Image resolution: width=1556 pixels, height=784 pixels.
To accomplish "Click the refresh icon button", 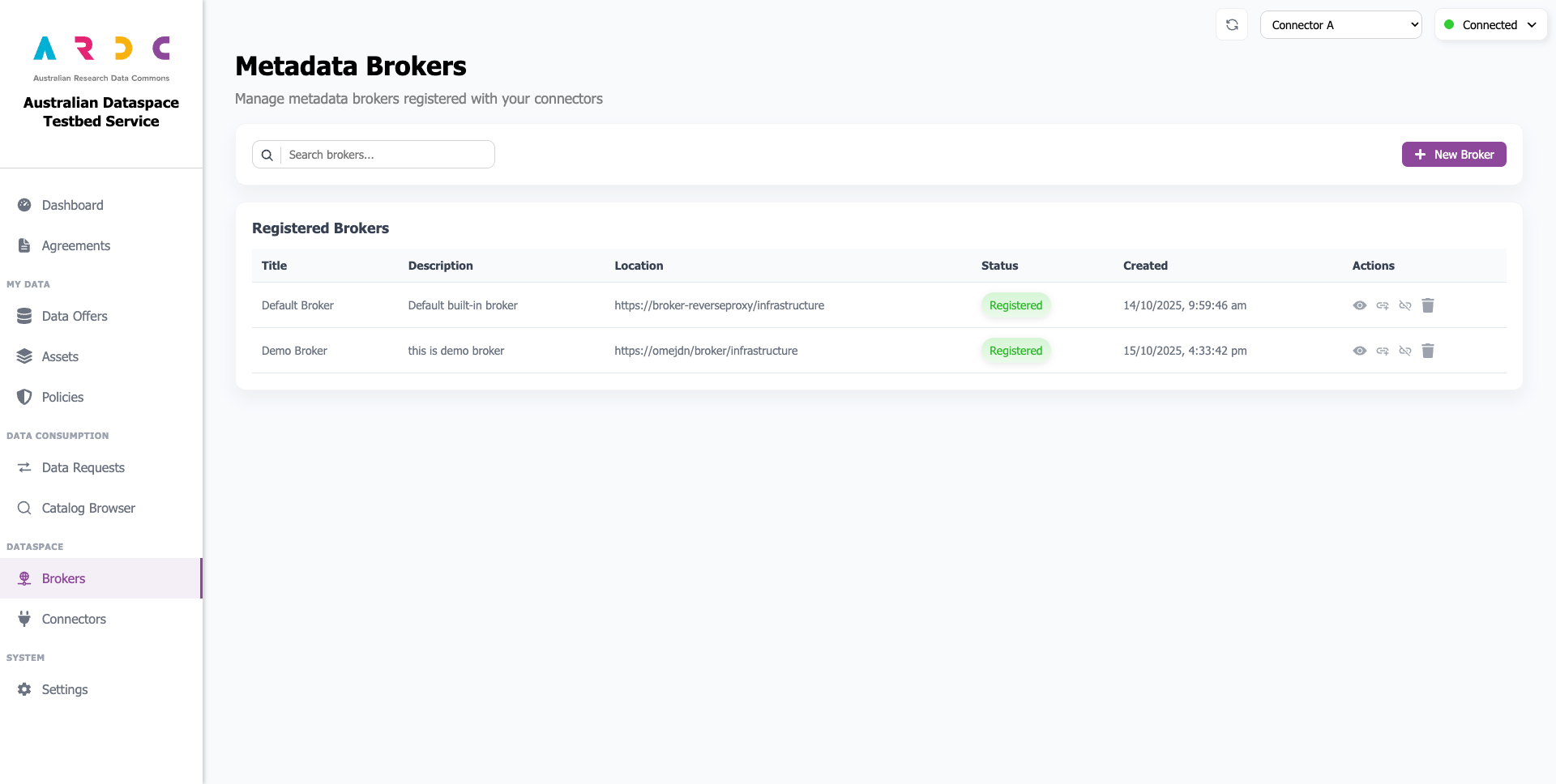I will tap(1232, 24).
